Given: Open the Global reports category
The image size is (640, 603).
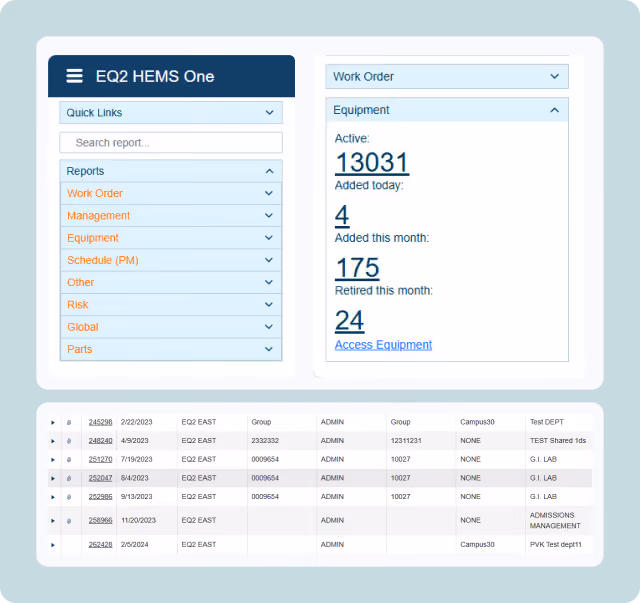Looking at the screenshot, I should pyautogui.click(x=171, y=327).
